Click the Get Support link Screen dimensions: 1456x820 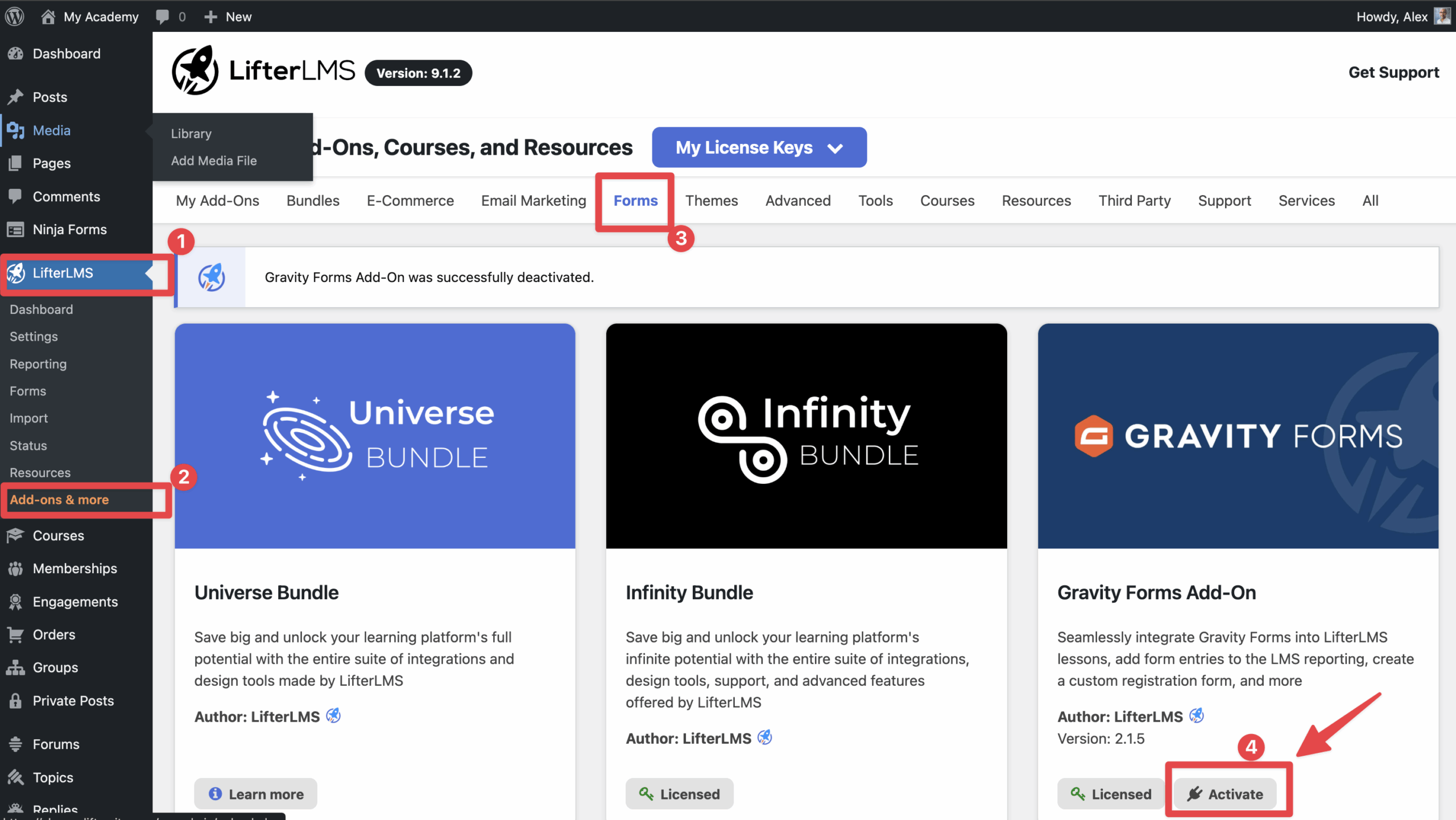(1394, 72)
